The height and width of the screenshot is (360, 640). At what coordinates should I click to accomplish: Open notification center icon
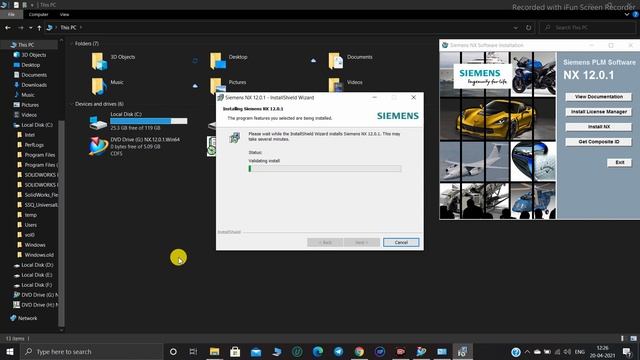[627, 351]
